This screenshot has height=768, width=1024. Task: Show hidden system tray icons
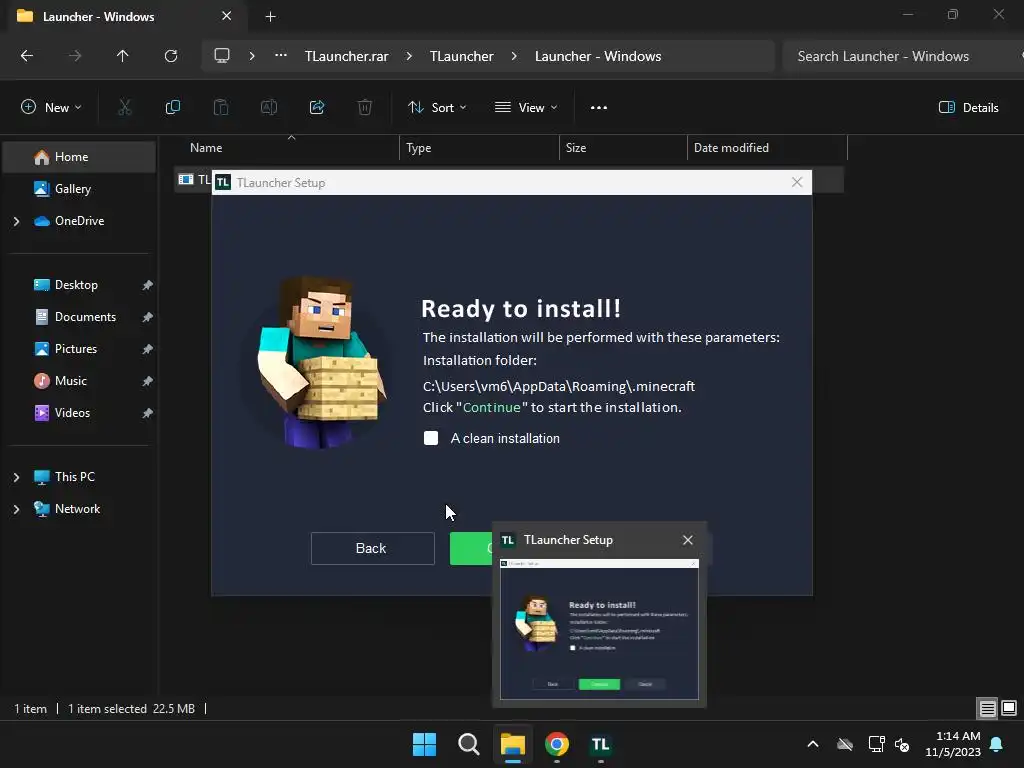813,744
